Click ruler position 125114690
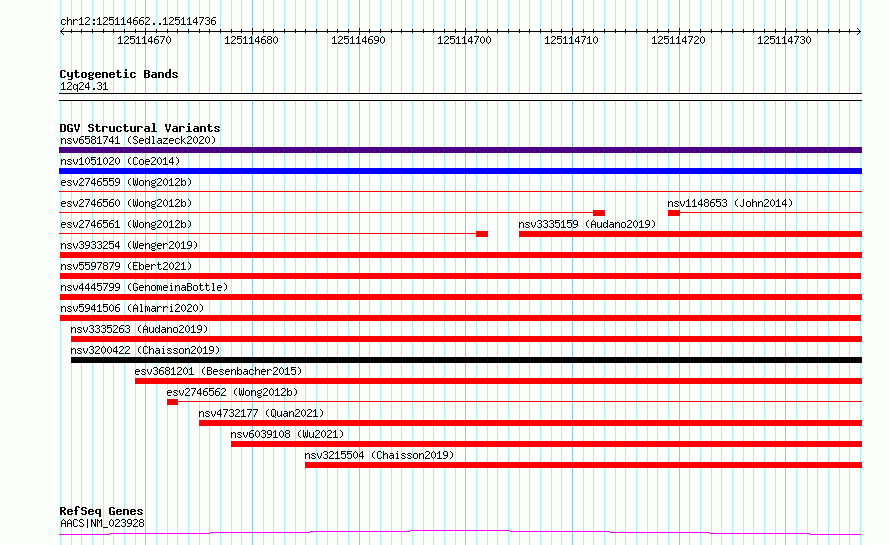This screenshot has width=890, height=545. (358, 40)
